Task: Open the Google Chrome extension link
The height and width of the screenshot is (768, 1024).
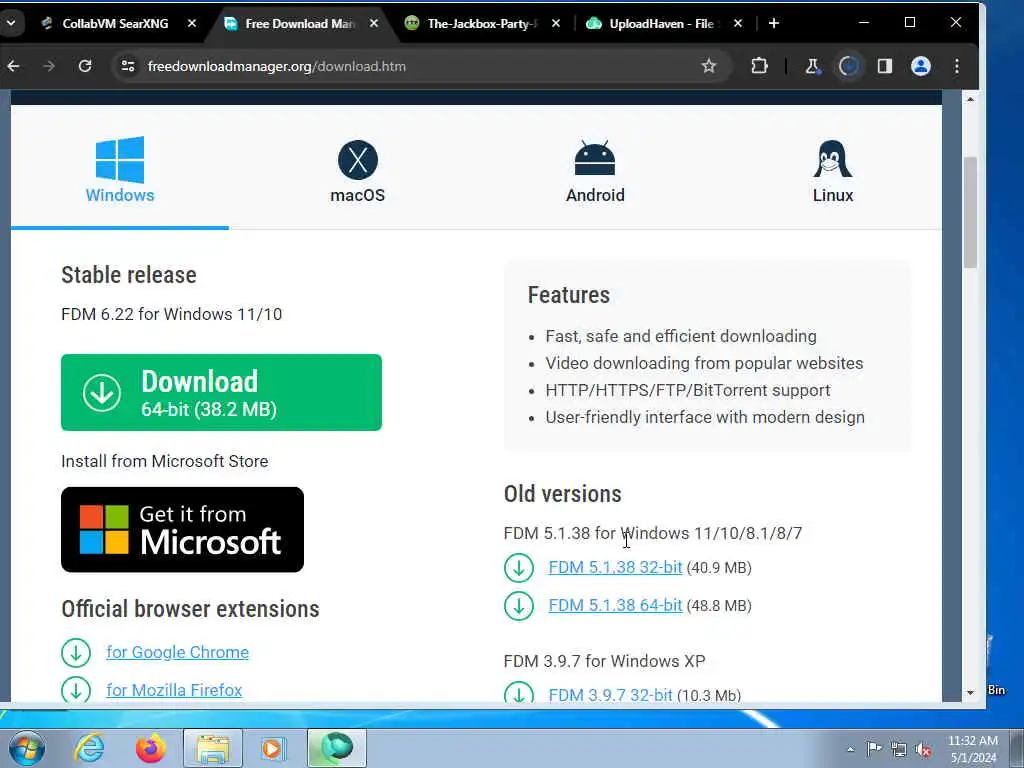Action: click(x=177, y=652)
